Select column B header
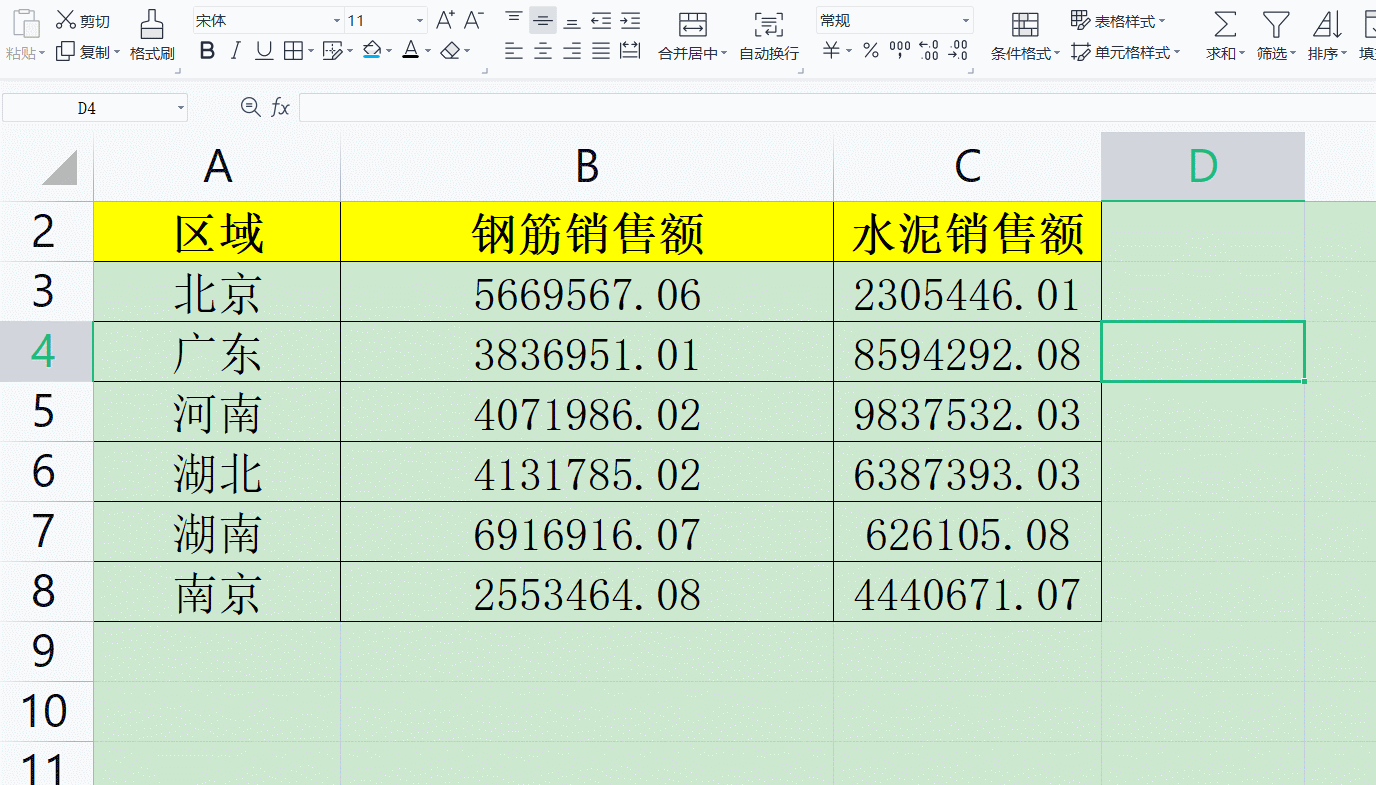This screenshot has height=785, width=1376. click(x=587, y=167)
